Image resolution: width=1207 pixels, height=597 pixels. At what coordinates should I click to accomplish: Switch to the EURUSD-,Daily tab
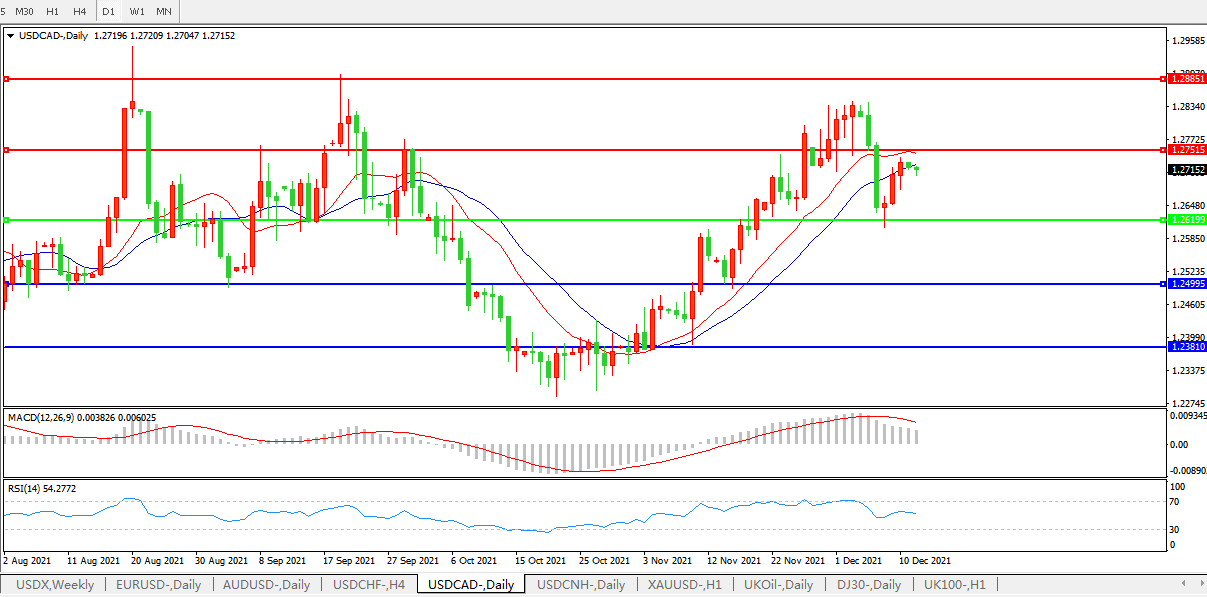[158, 585]
